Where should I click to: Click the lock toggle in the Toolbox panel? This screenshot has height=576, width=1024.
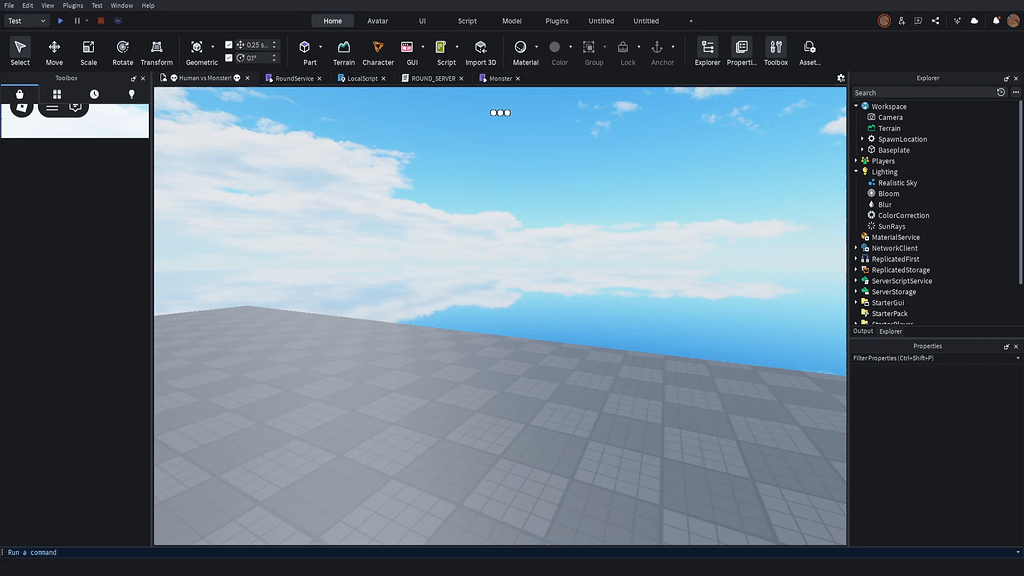pyautogui.click(x=20, y=95)
